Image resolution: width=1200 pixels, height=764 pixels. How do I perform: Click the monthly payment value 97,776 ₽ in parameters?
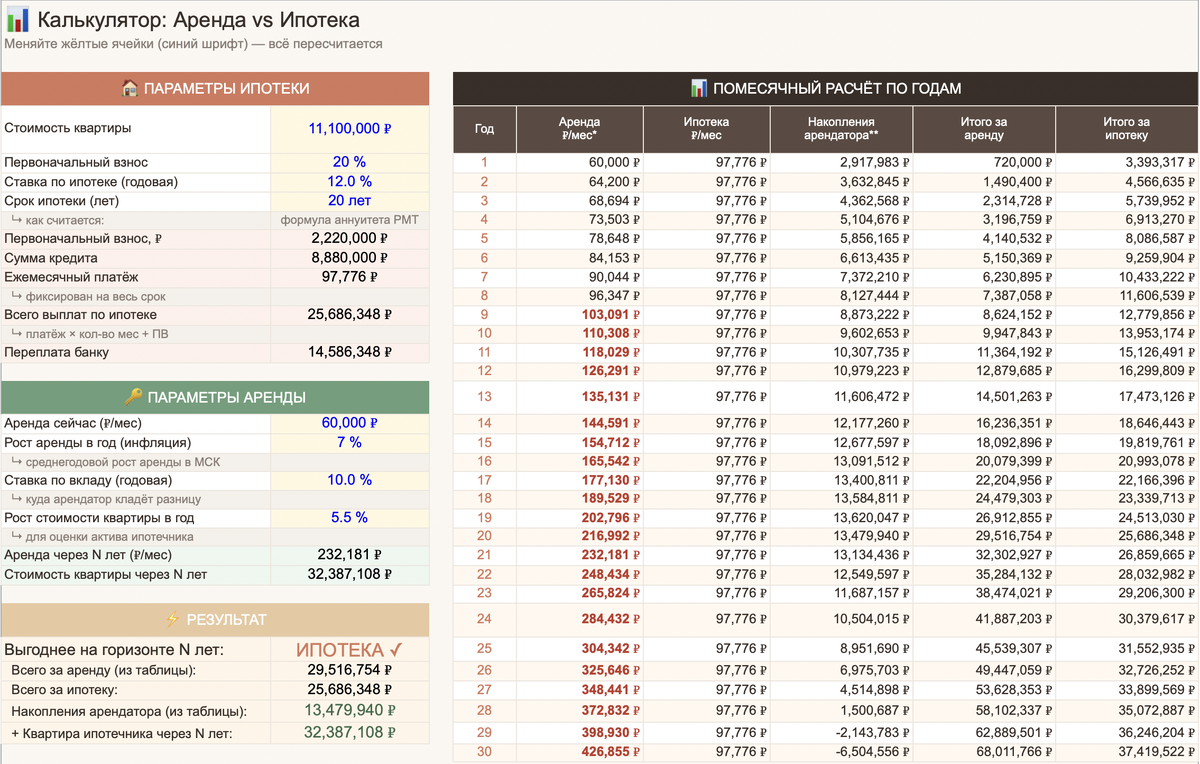tap(350, 277)
